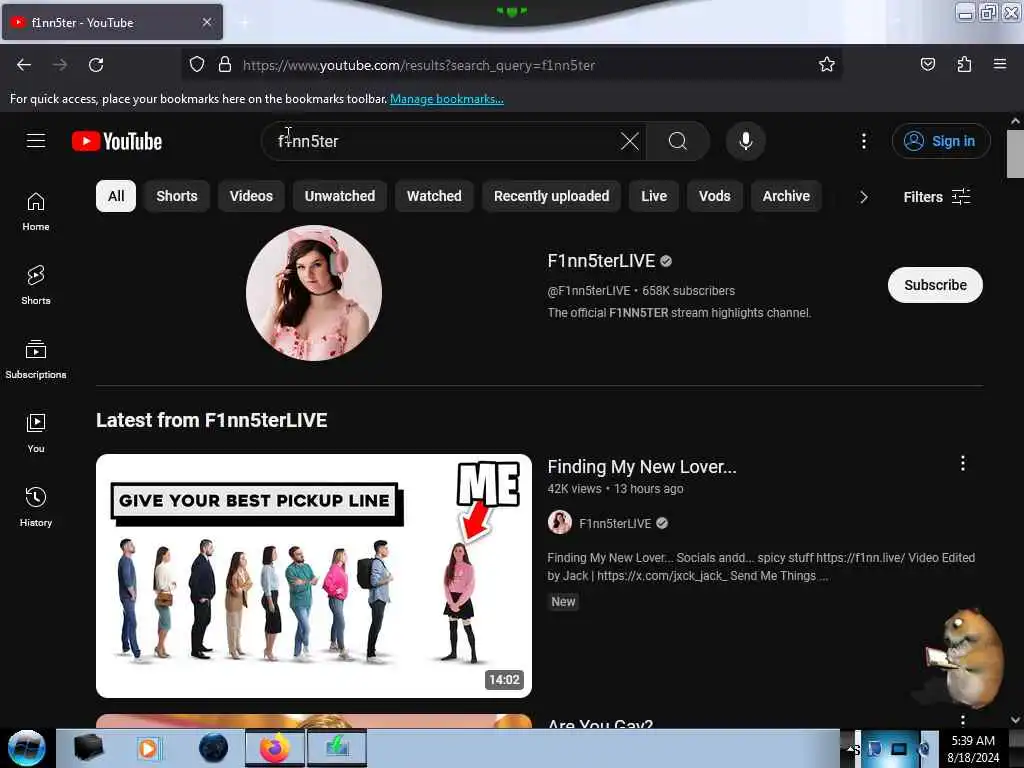
Task: Select the Videos filter chip
Action: 251,196
